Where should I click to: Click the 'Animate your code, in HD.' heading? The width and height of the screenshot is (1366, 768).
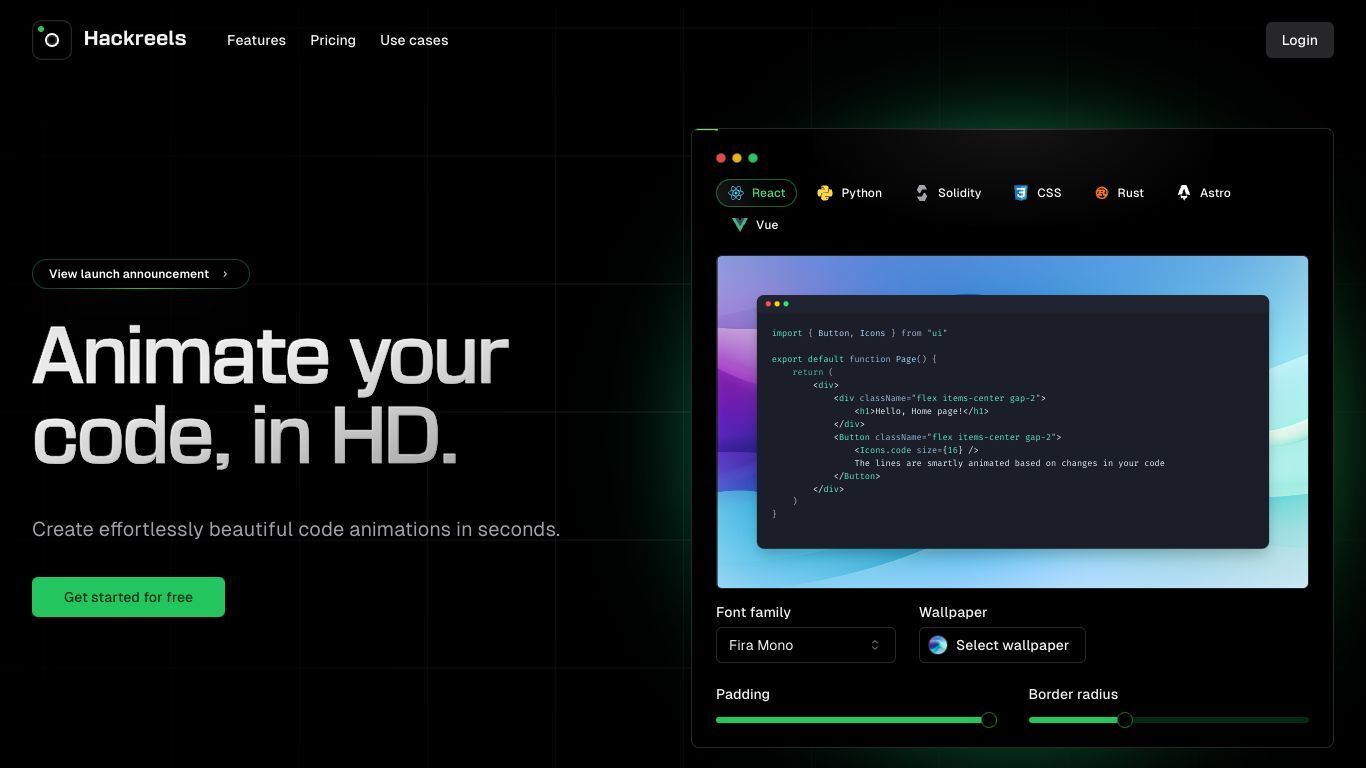(x=270, y=396)
